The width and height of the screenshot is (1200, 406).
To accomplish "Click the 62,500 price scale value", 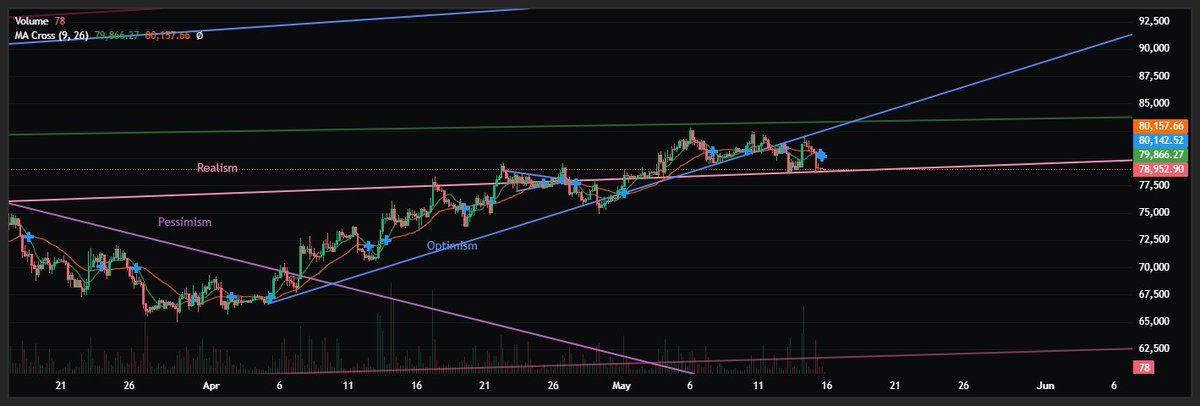I will click(x=1155, y=349).
